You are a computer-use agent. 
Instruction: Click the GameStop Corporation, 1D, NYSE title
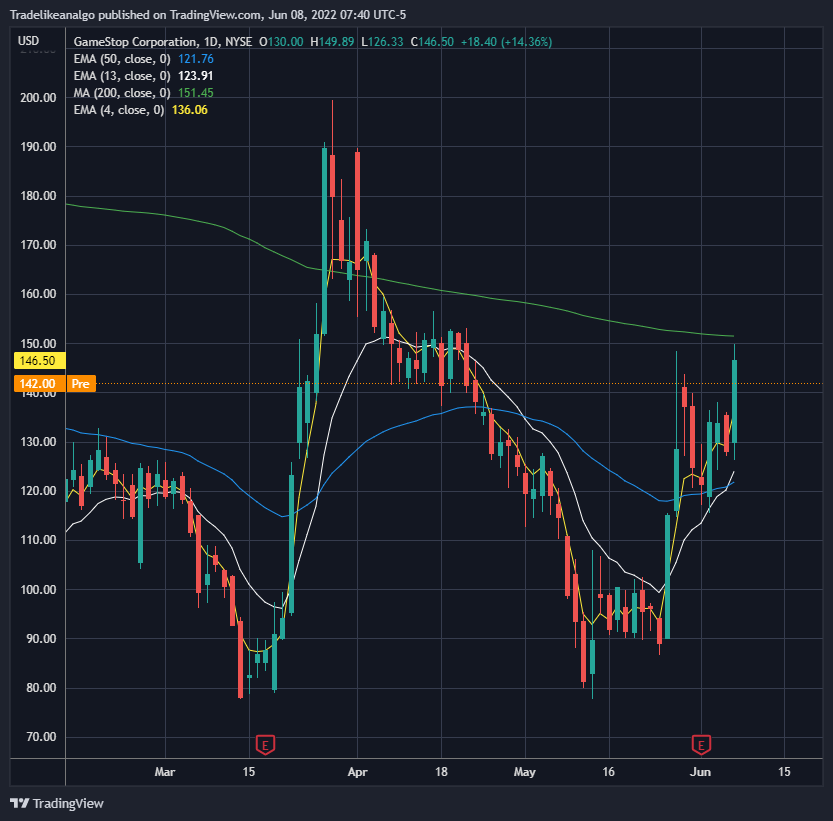[x=163, y=42]
